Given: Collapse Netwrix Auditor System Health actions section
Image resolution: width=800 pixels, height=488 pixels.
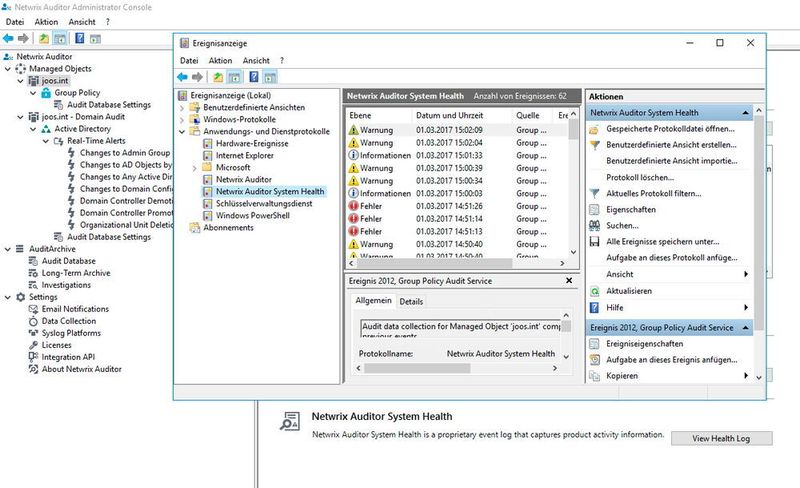Looking at the screenshot, I should tap(746, 112).
